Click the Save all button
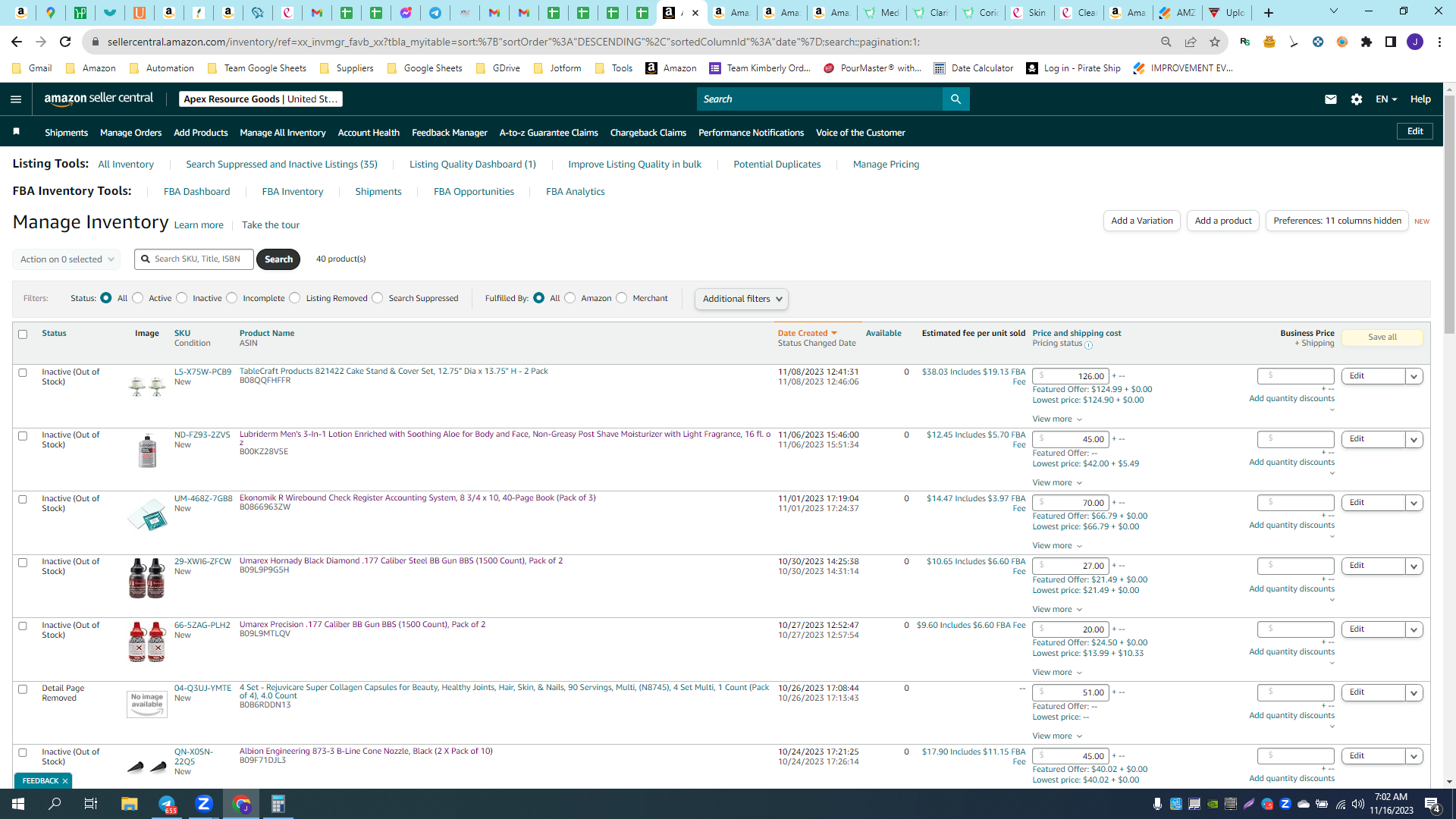The height and width of the screenshot is (819, 1456). (1382, 337)
